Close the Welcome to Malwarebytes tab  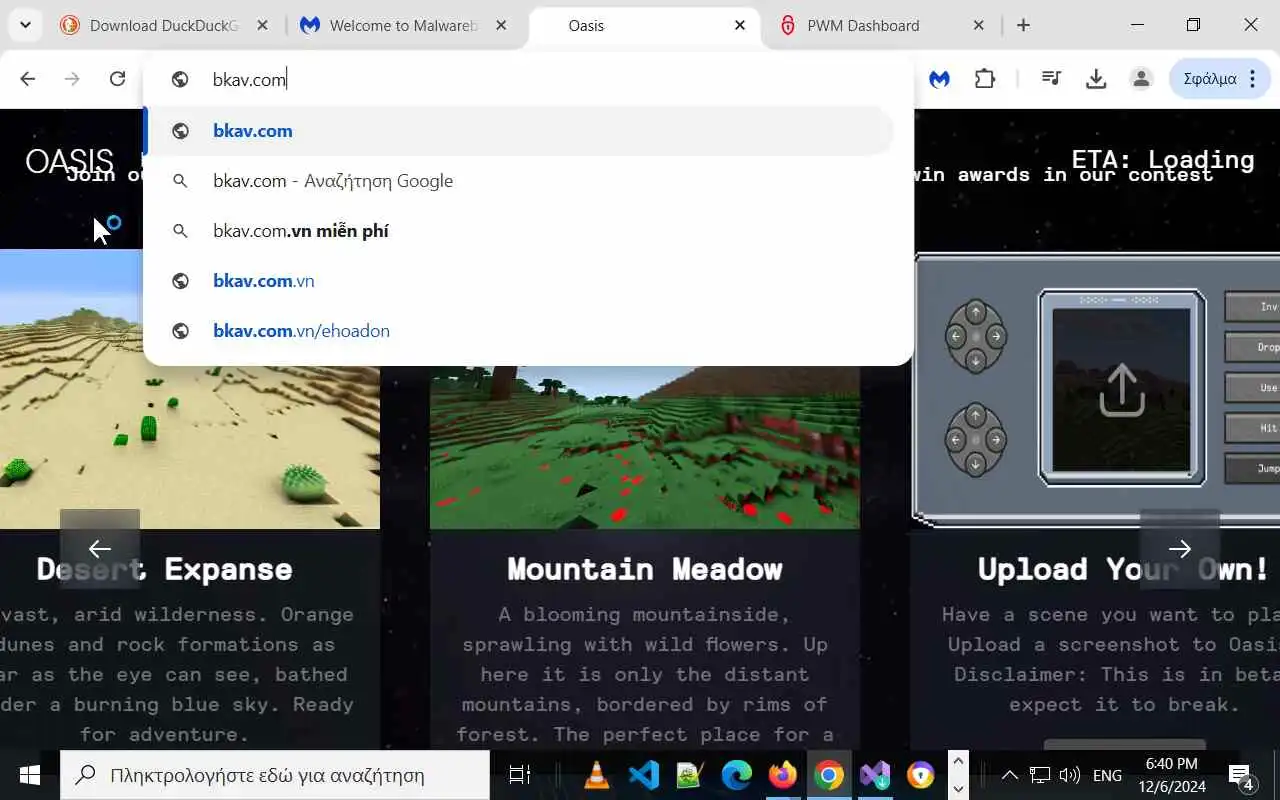[501, 25]
